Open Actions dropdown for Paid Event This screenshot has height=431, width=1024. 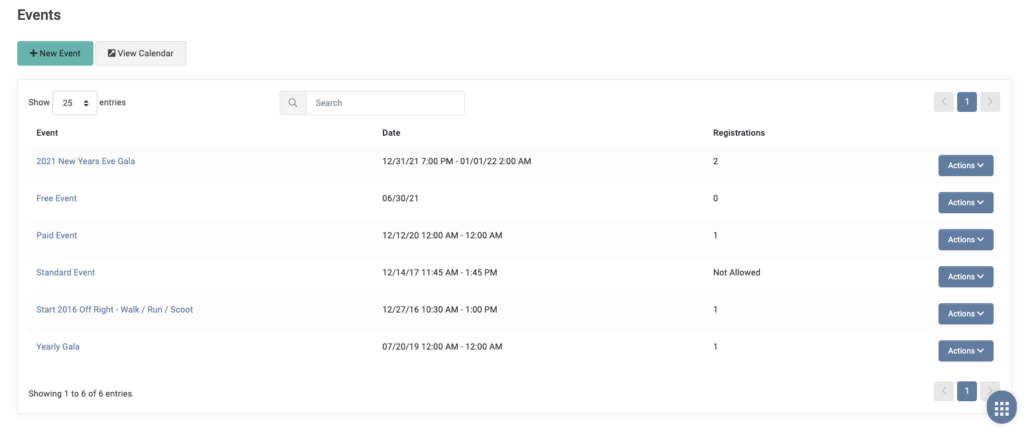965,240
